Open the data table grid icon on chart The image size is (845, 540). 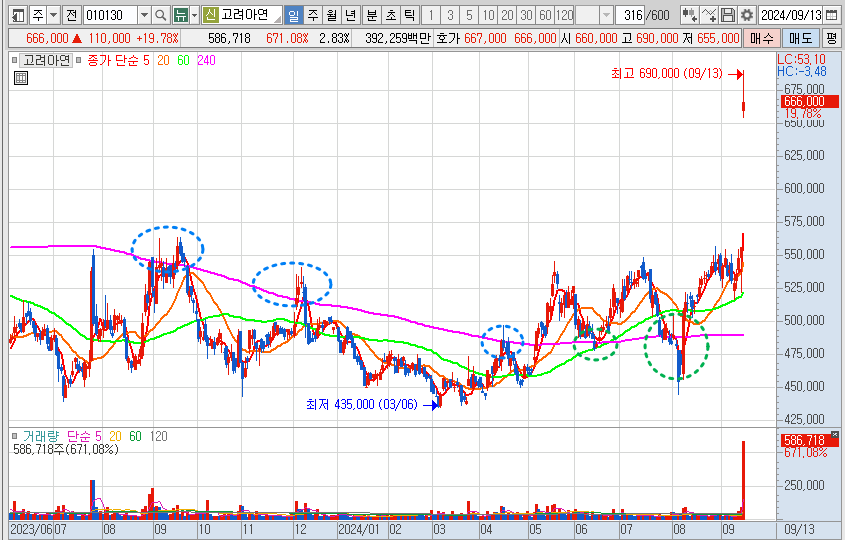tap(20, 78)
